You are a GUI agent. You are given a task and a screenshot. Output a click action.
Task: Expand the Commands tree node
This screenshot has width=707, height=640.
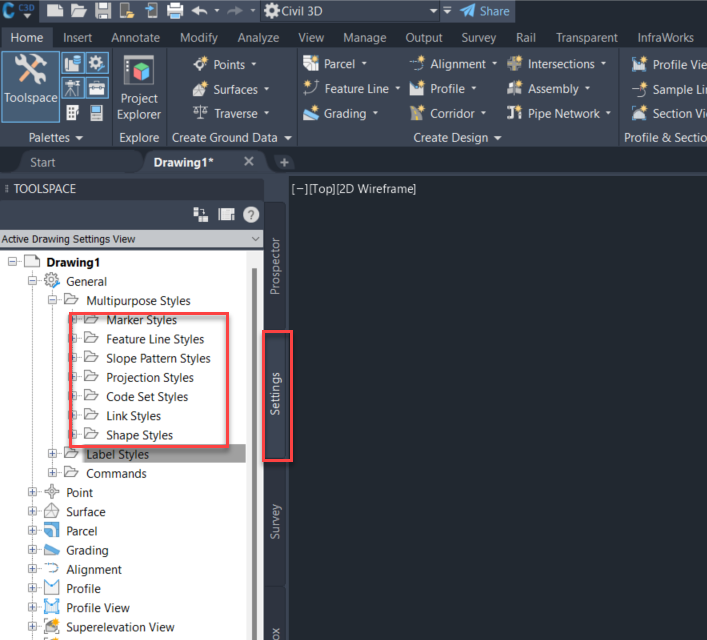tap(52, 473)
